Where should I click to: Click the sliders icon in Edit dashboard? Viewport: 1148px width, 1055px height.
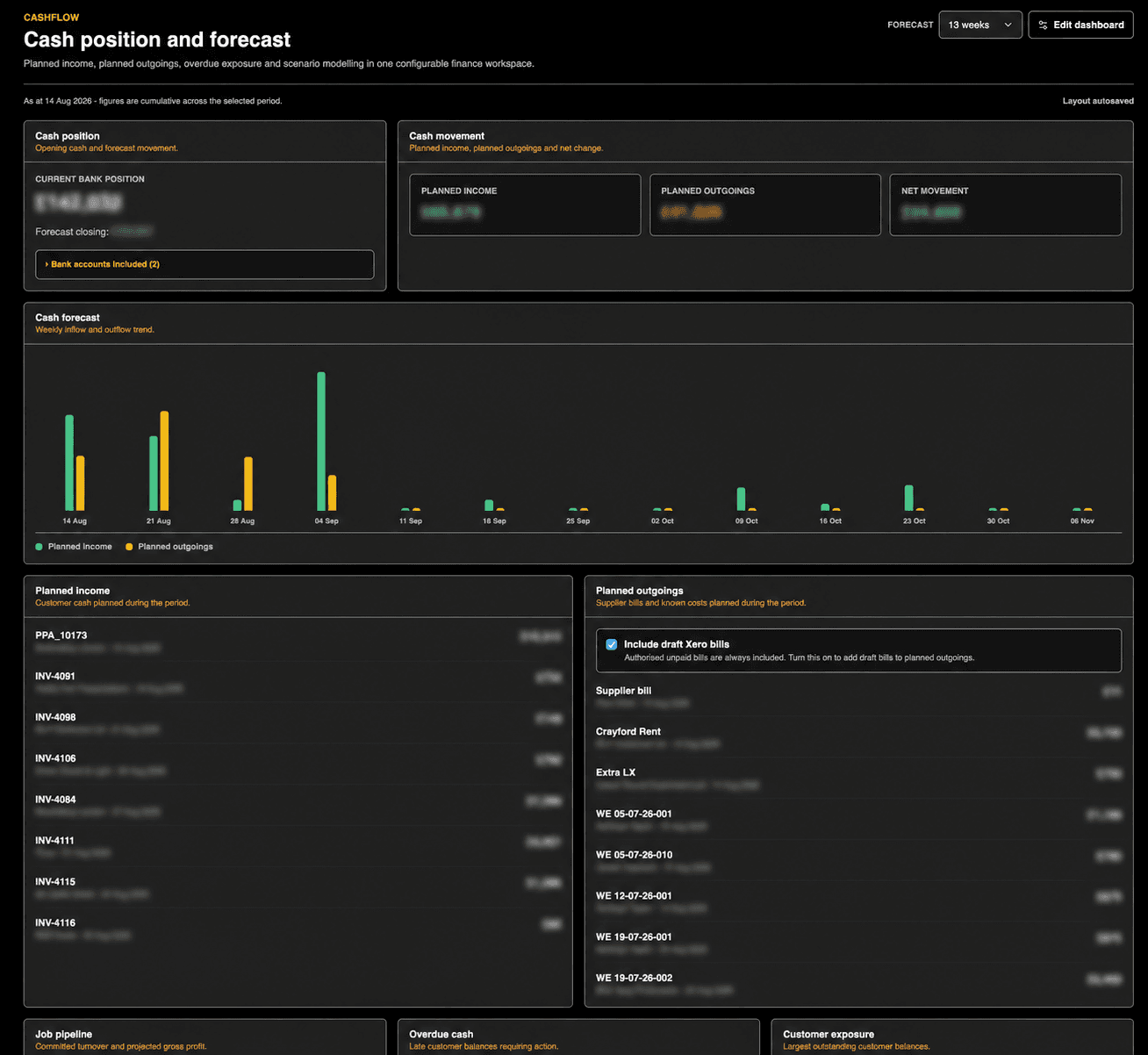click(x=1043, y=25)
